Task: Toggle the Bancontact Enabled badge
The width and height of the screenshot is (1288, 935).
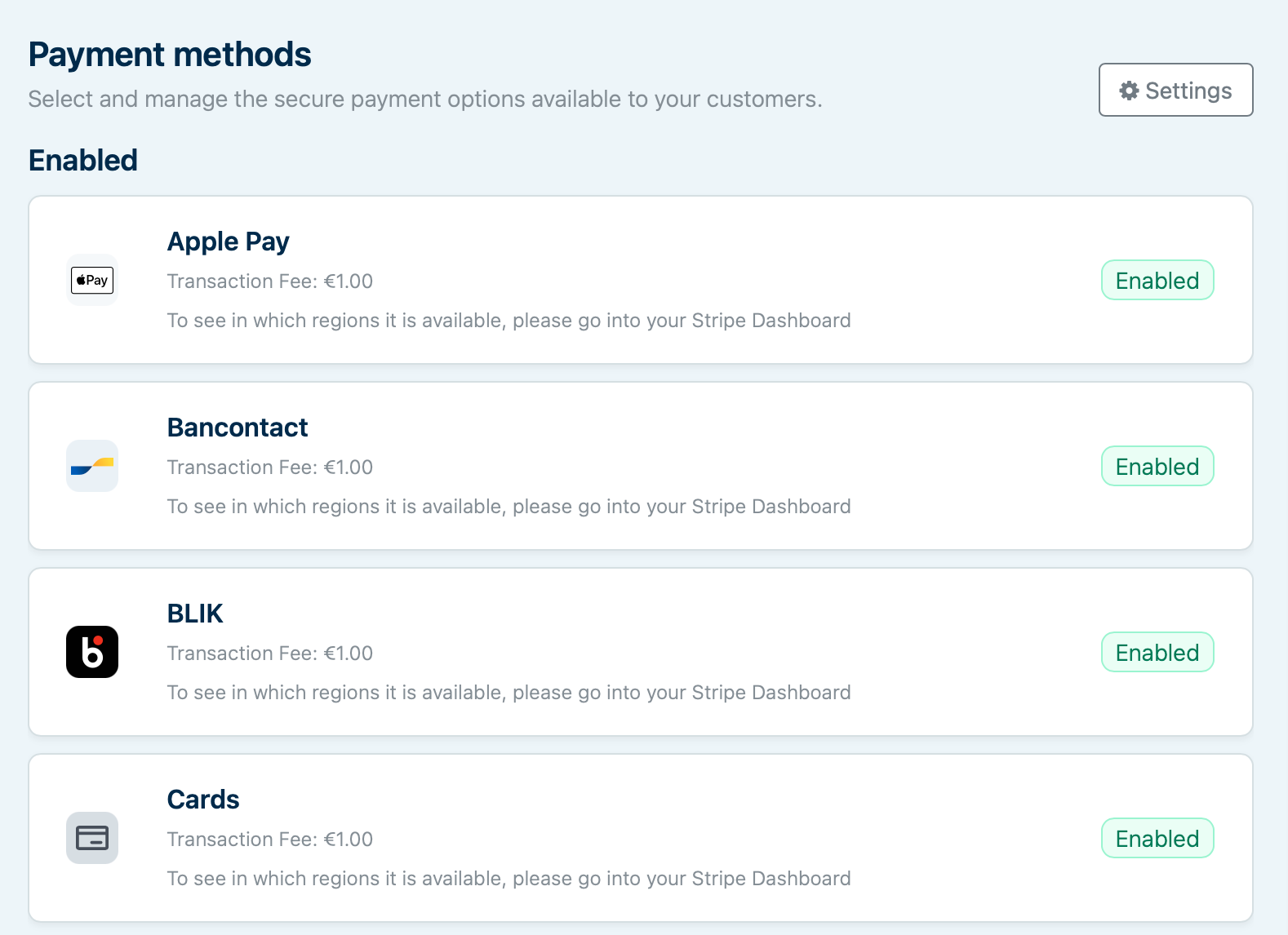Action: (1157, 466)
